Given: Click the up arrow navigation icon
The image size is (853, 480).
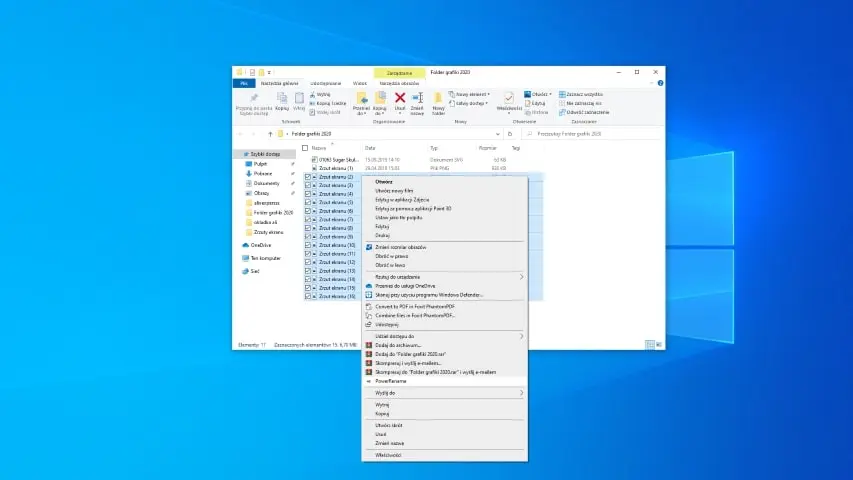Looking at the screenshot, I should (270, 133).
